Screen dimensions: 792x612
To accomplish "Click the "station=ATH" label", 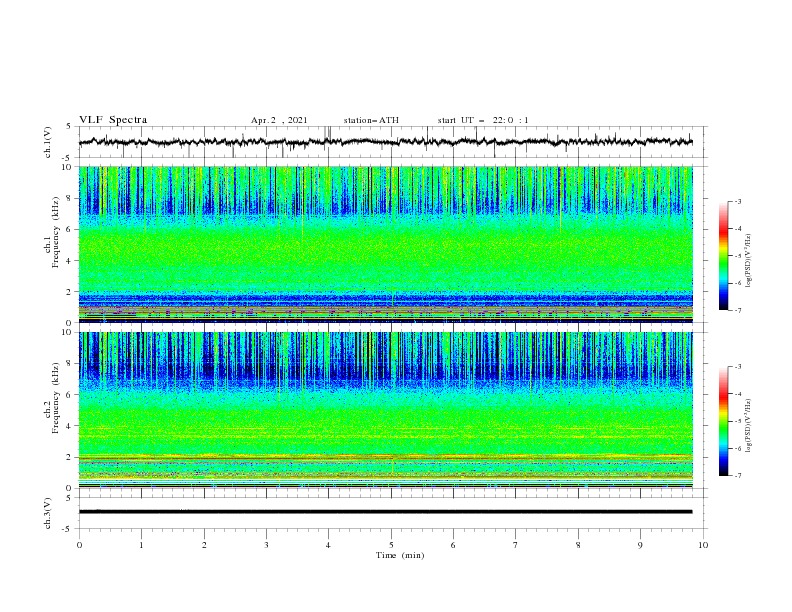I will point(371,120).
